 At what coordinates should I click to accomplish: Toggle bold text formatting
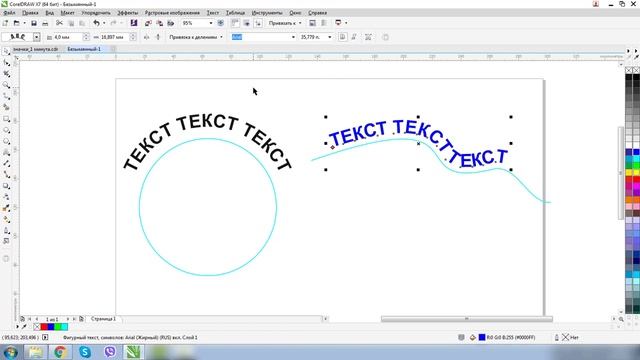342,37
